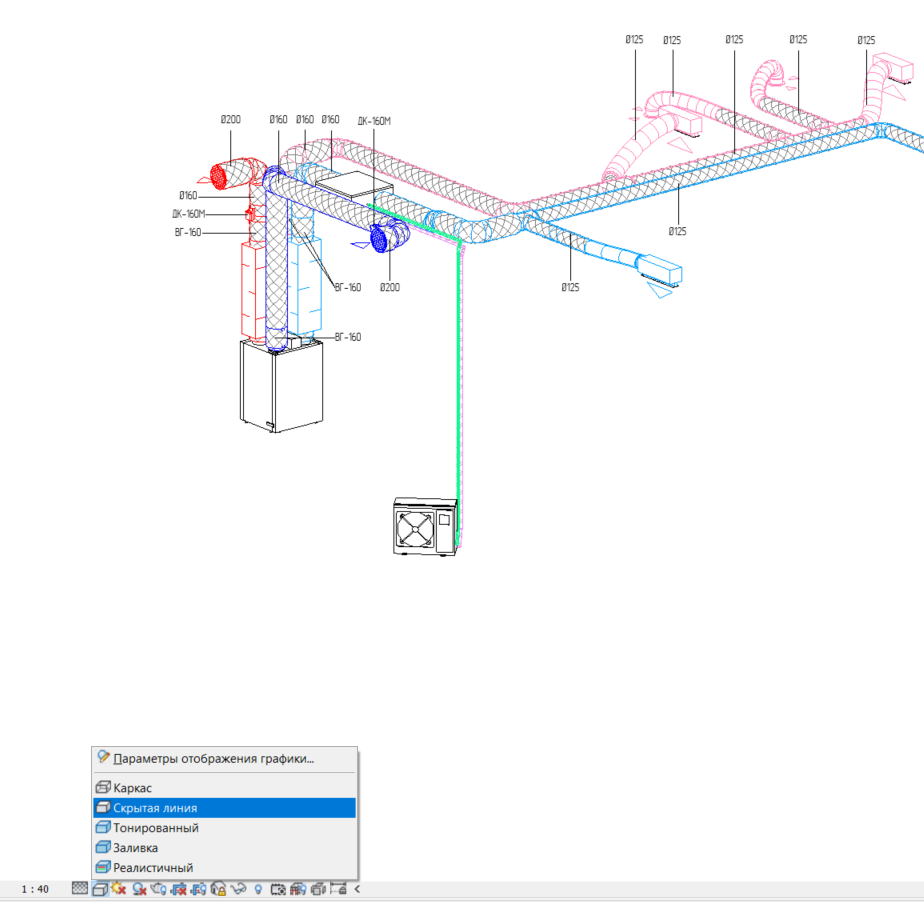
Task: Toggle shadows in the view bar
Action: [139, 889]
